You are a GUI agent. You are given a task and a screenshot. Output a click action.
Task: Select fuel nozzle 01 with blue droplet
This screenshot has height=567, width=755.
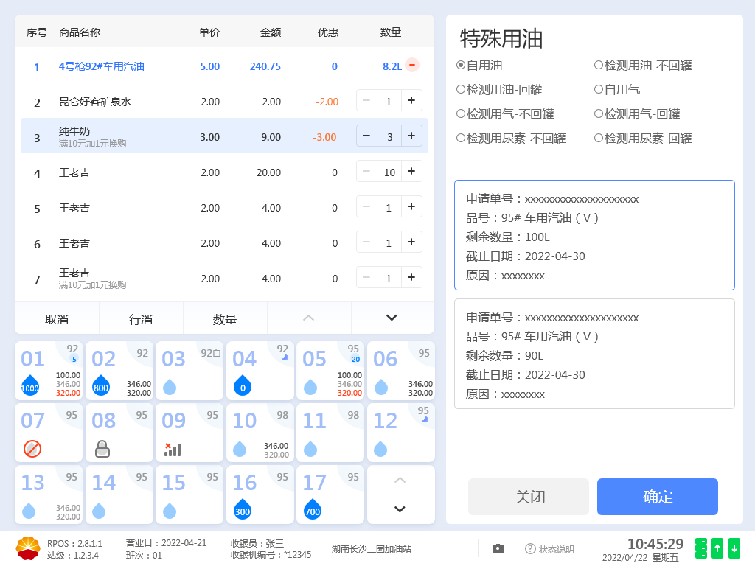pos(43,371)
